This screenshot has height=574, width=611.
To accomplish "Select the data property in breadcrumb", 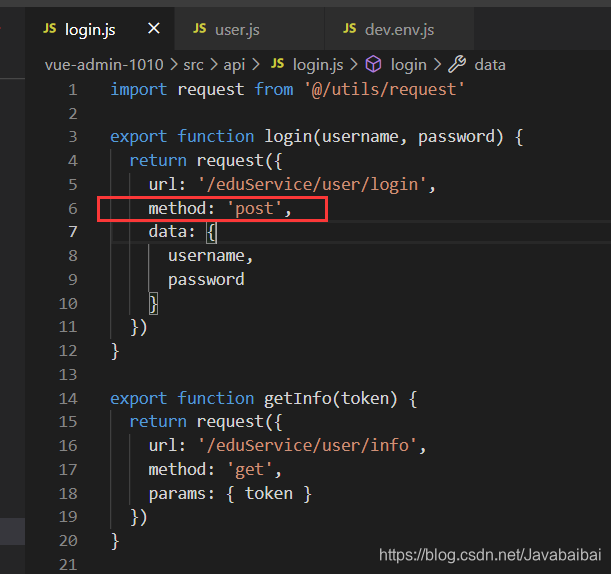I will (x=490, y=65).
